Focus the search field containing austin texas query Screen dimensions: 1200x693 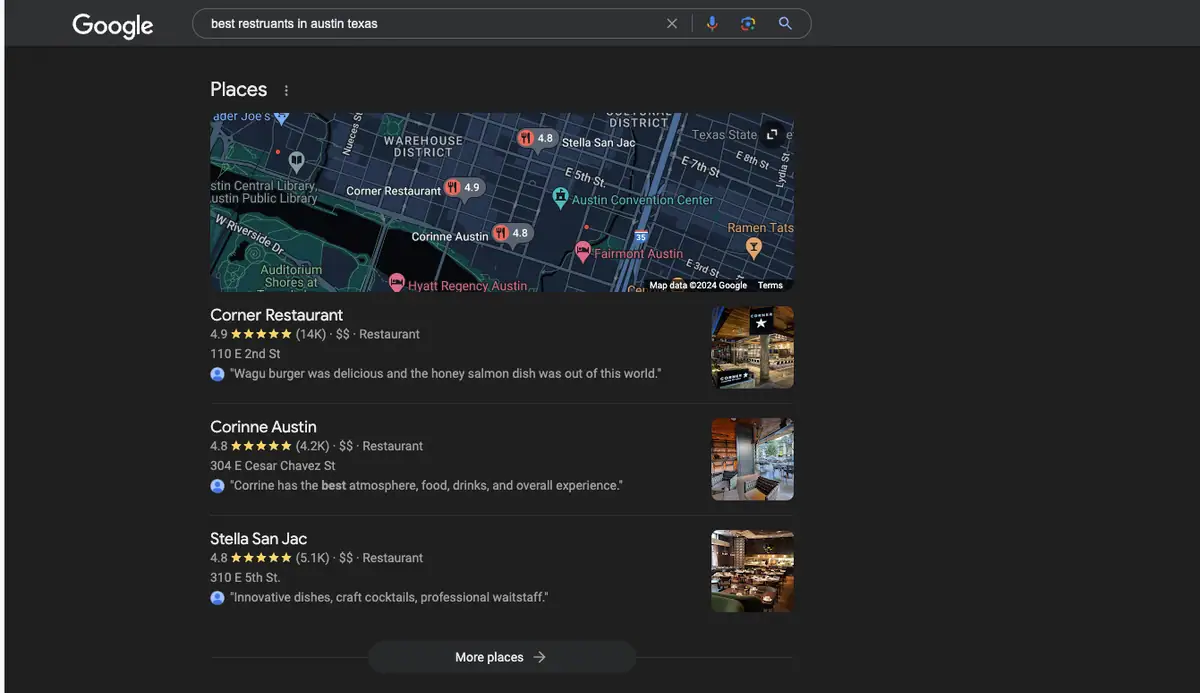430,23
